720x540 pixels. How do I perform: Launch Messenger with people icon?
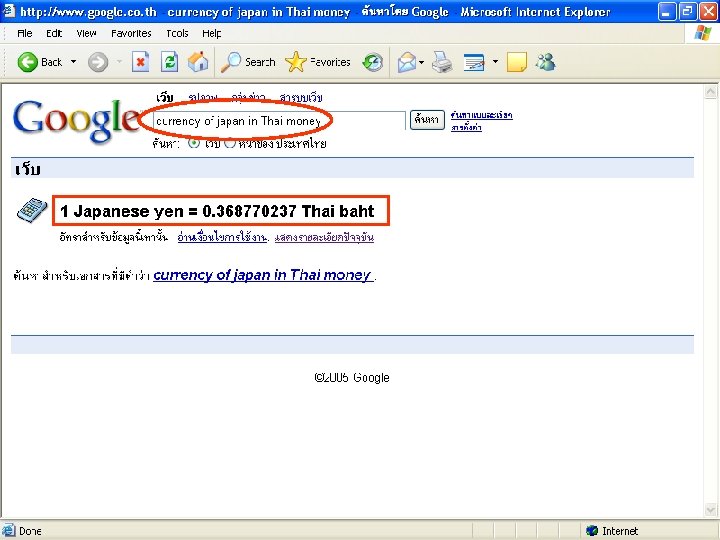tap(546, 62)
